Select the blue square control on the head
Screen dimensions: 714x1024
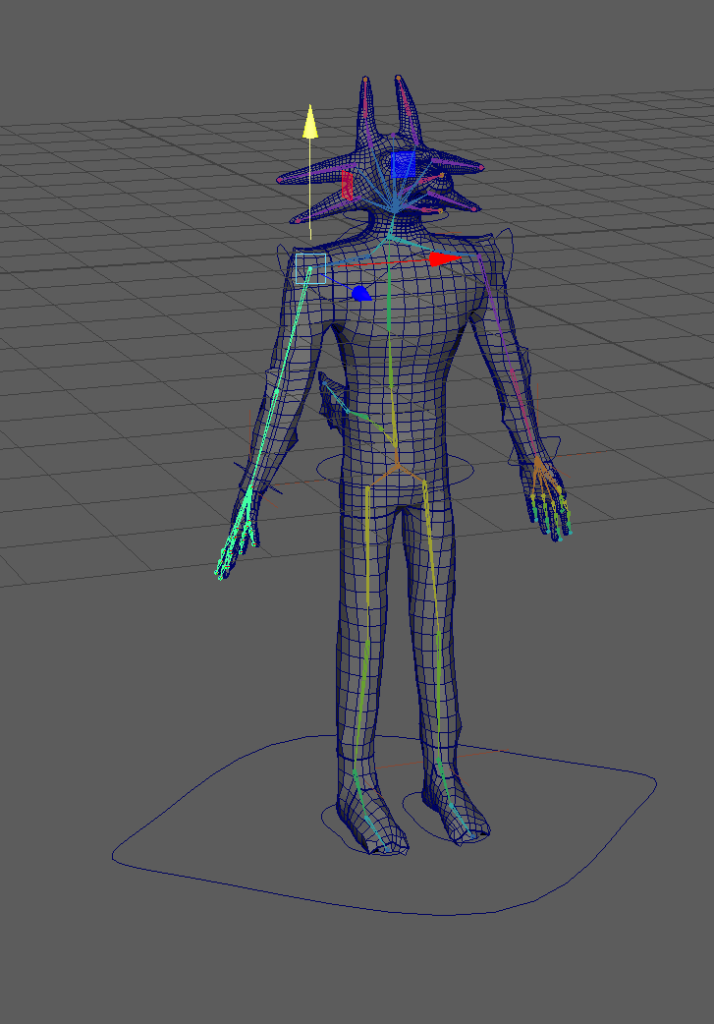pyautogui.click(x=403, y=165)
